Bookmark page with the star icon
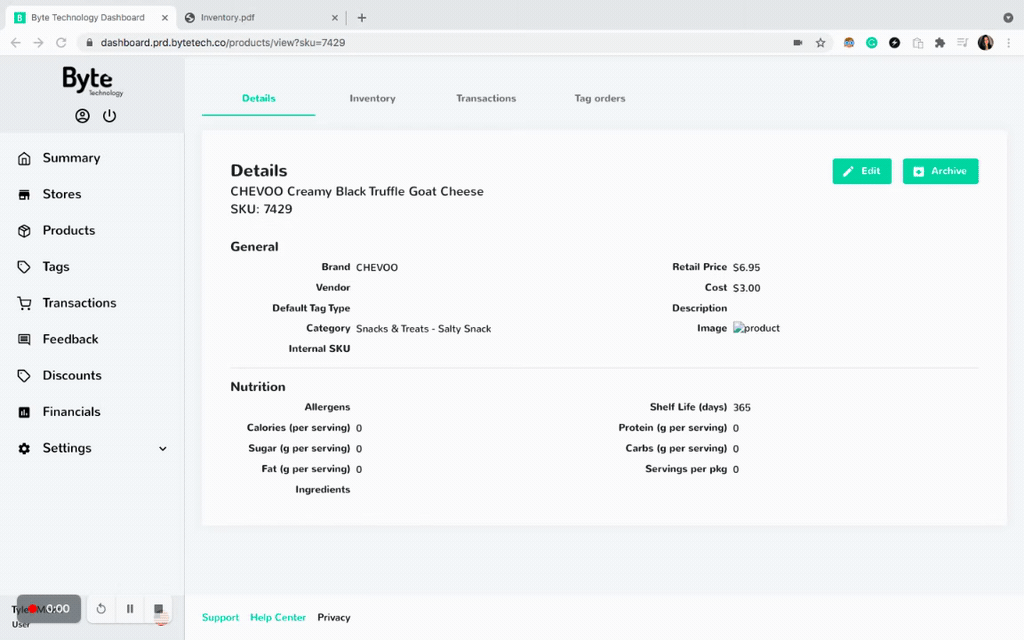This screenshot has width=1024, height=640. tap(820, 42)
